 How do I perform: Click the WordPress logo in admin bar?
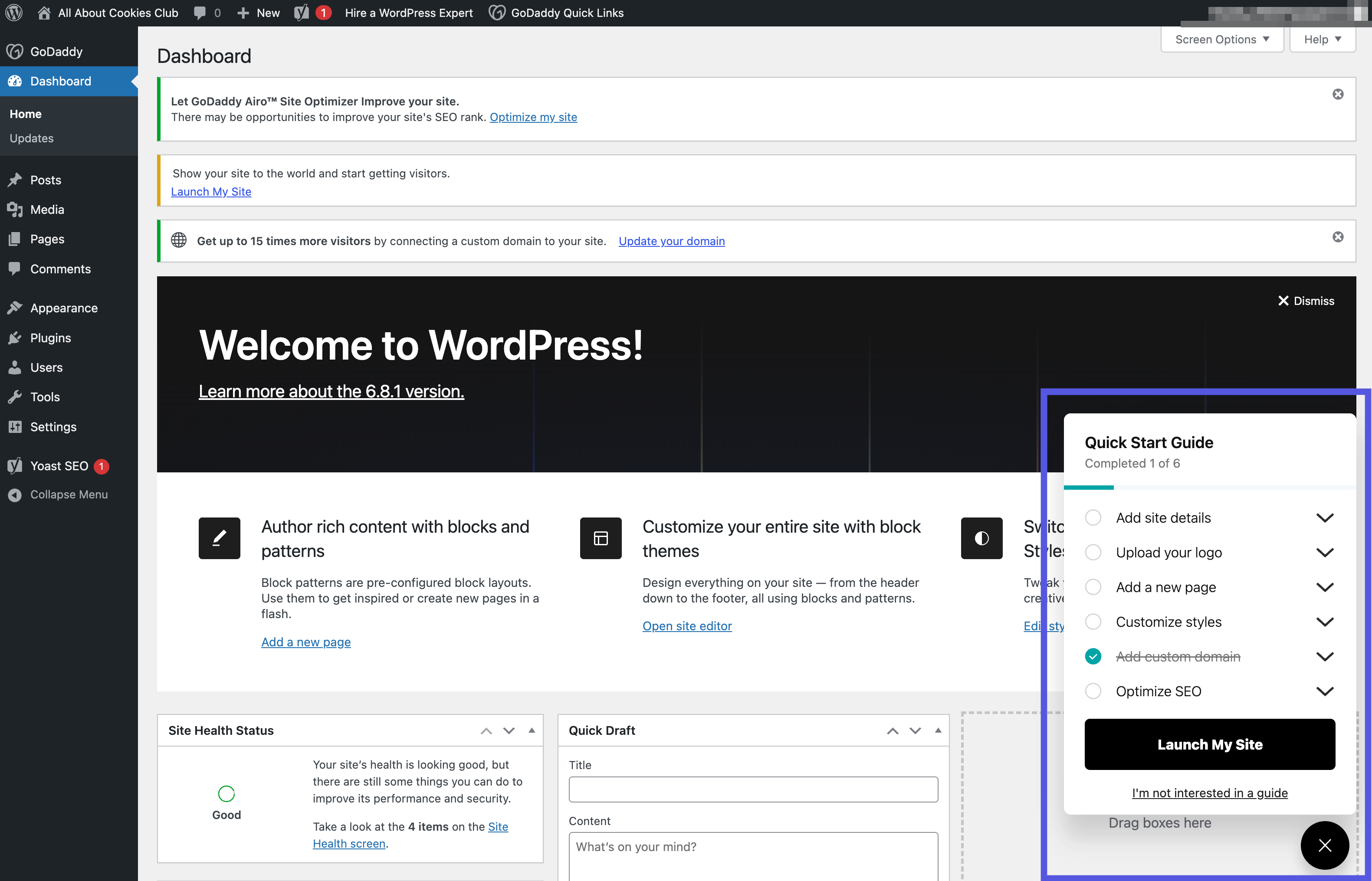point(14,13)
